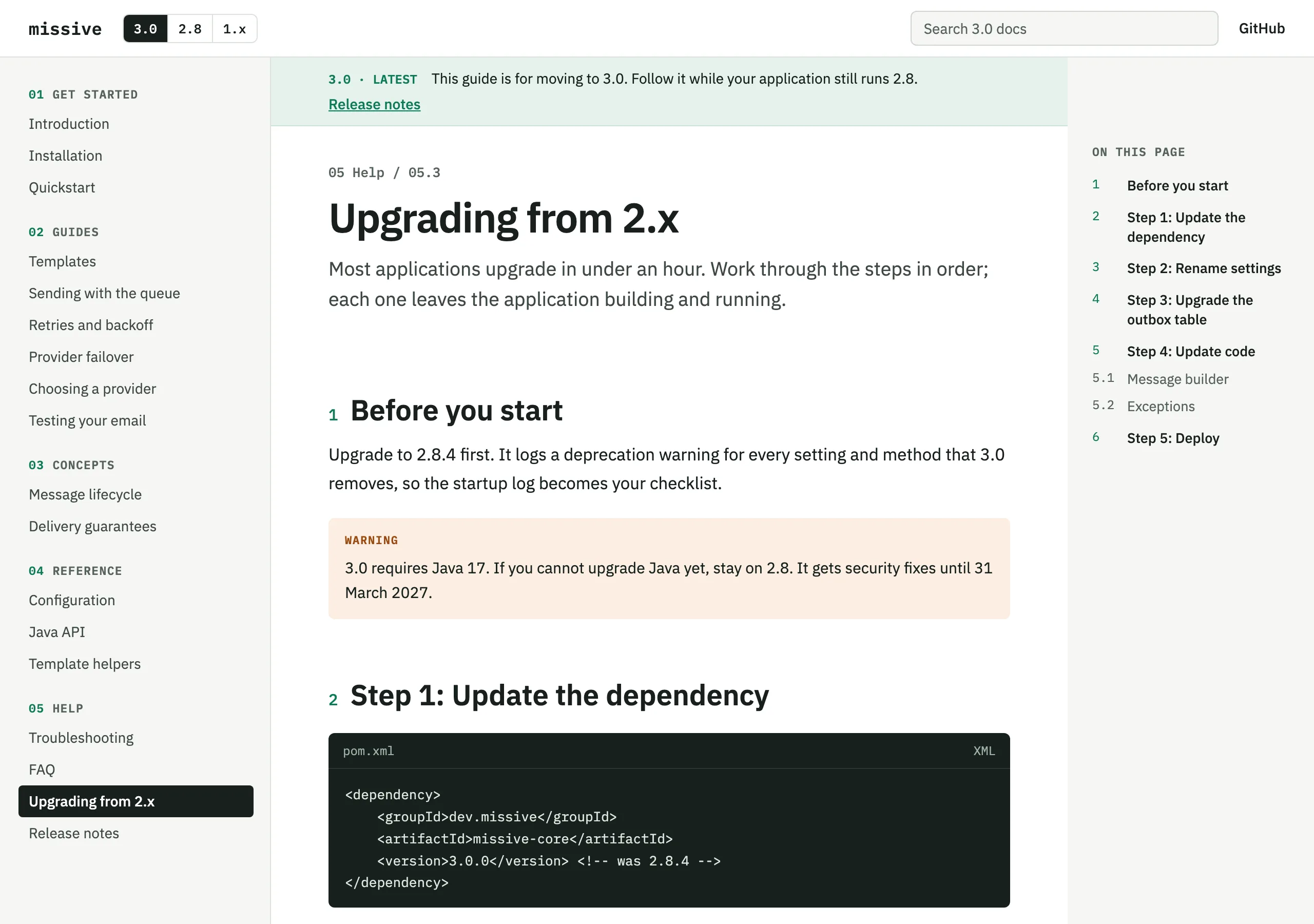Jump to Step 2: Rename settings
1314x924 pixels.
pyautogui.click(x=1204, y=268)
